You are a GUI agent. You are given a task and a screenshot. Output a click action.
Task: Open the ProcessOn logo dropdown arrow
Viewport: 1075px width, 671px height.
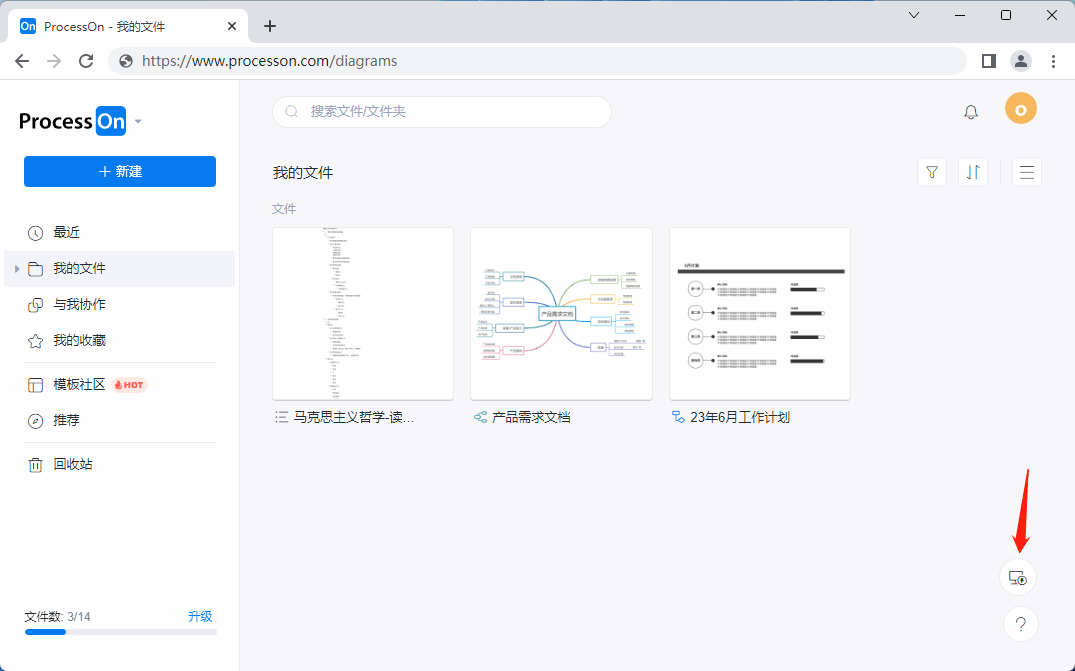coord(138,121)
